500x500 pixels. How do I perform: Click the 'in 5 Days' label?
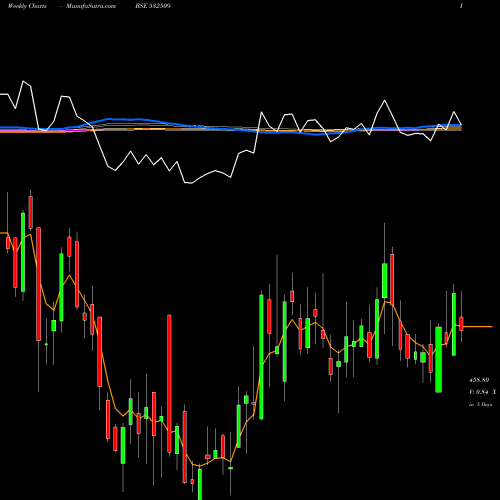[x=480, y=404]
